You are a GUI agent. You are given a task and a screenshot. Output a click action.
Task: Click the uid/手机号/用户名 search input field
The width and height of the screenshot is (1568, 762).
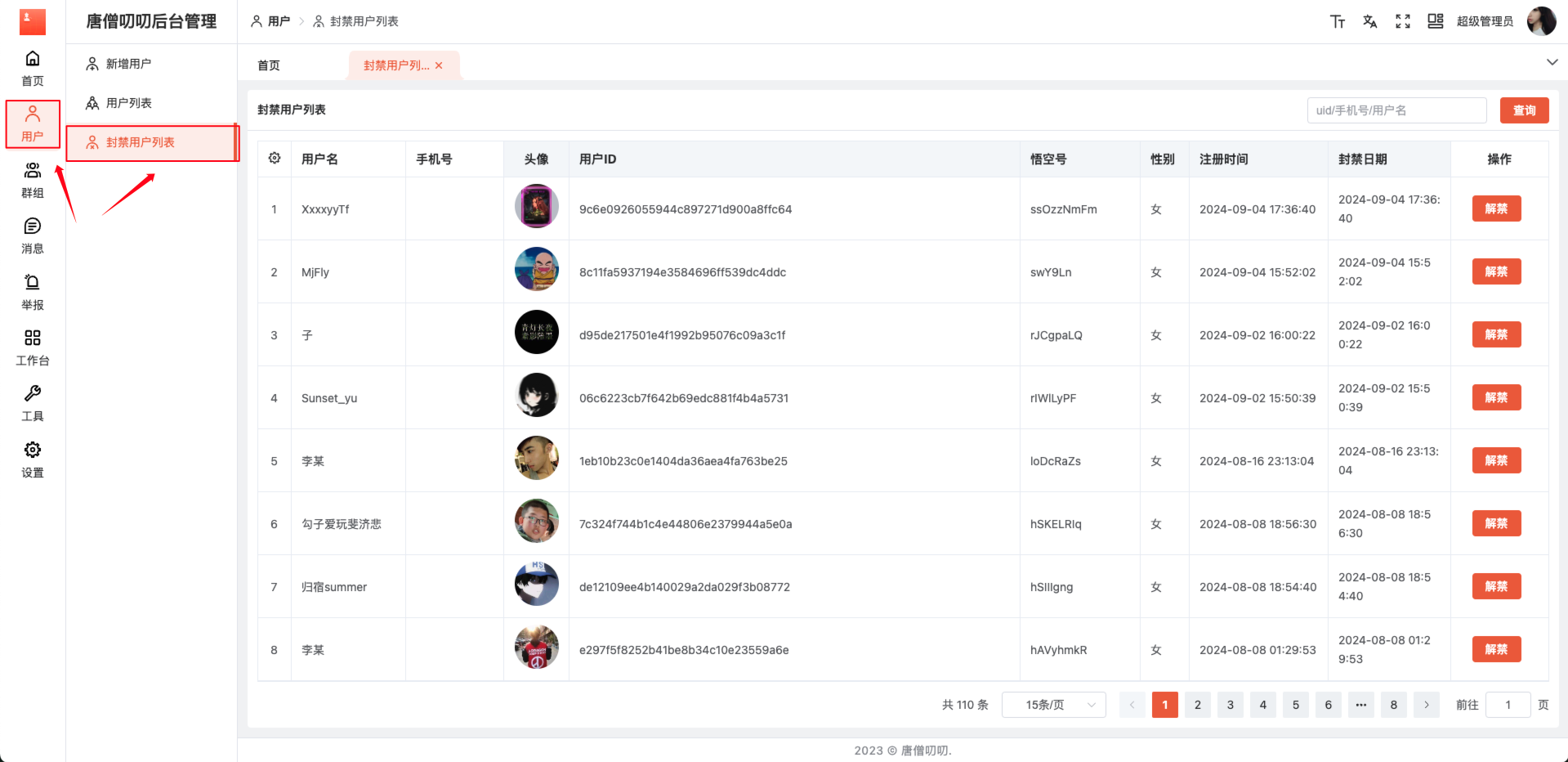(x=1396, y=110)
